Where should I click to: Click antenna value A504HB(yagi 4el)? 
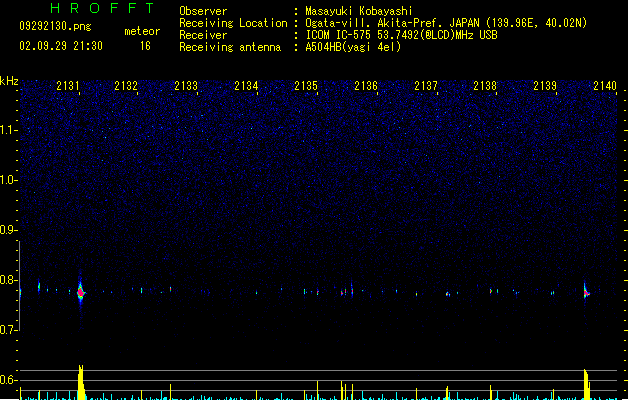click(353, 47)
